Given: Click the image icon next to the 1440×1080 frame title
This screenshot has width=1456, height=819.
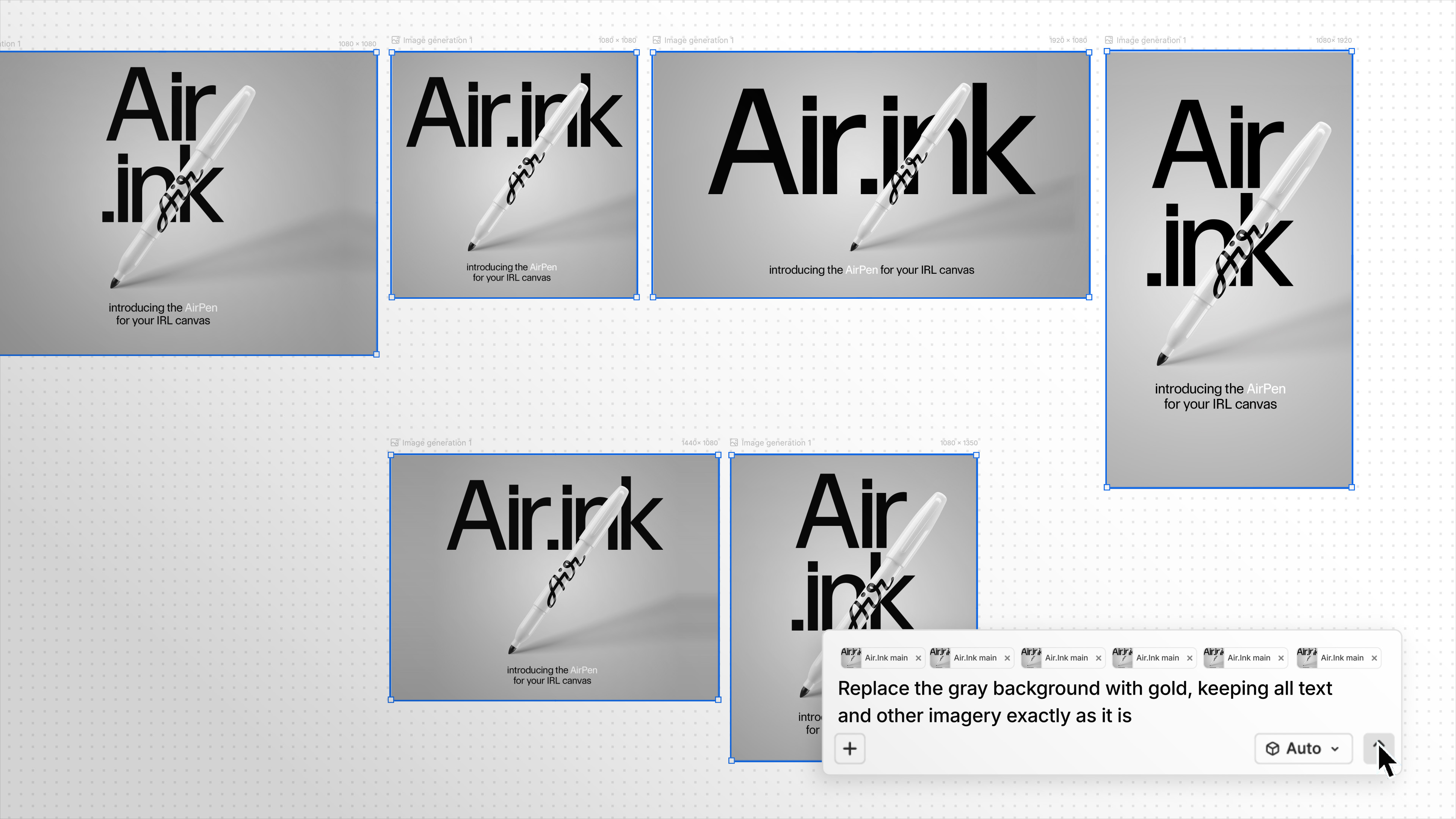Looking at the screenshot, I should [x=394, y=442].
